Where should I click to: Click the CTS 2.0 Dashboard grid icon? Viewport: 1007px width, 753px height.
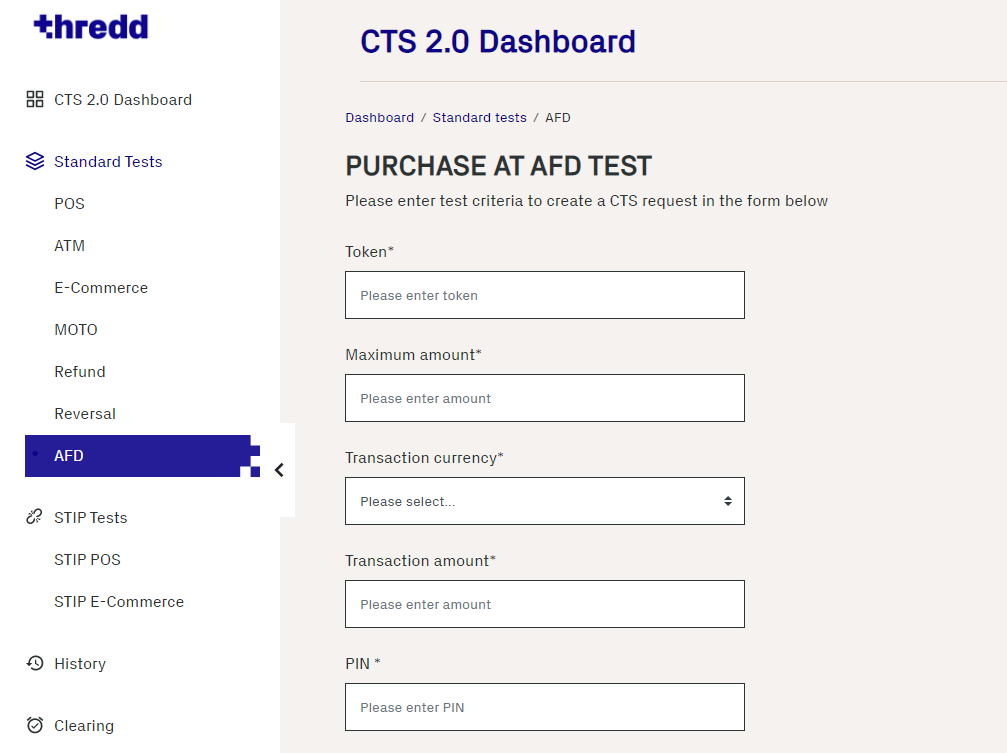click(x=35, y=99)
